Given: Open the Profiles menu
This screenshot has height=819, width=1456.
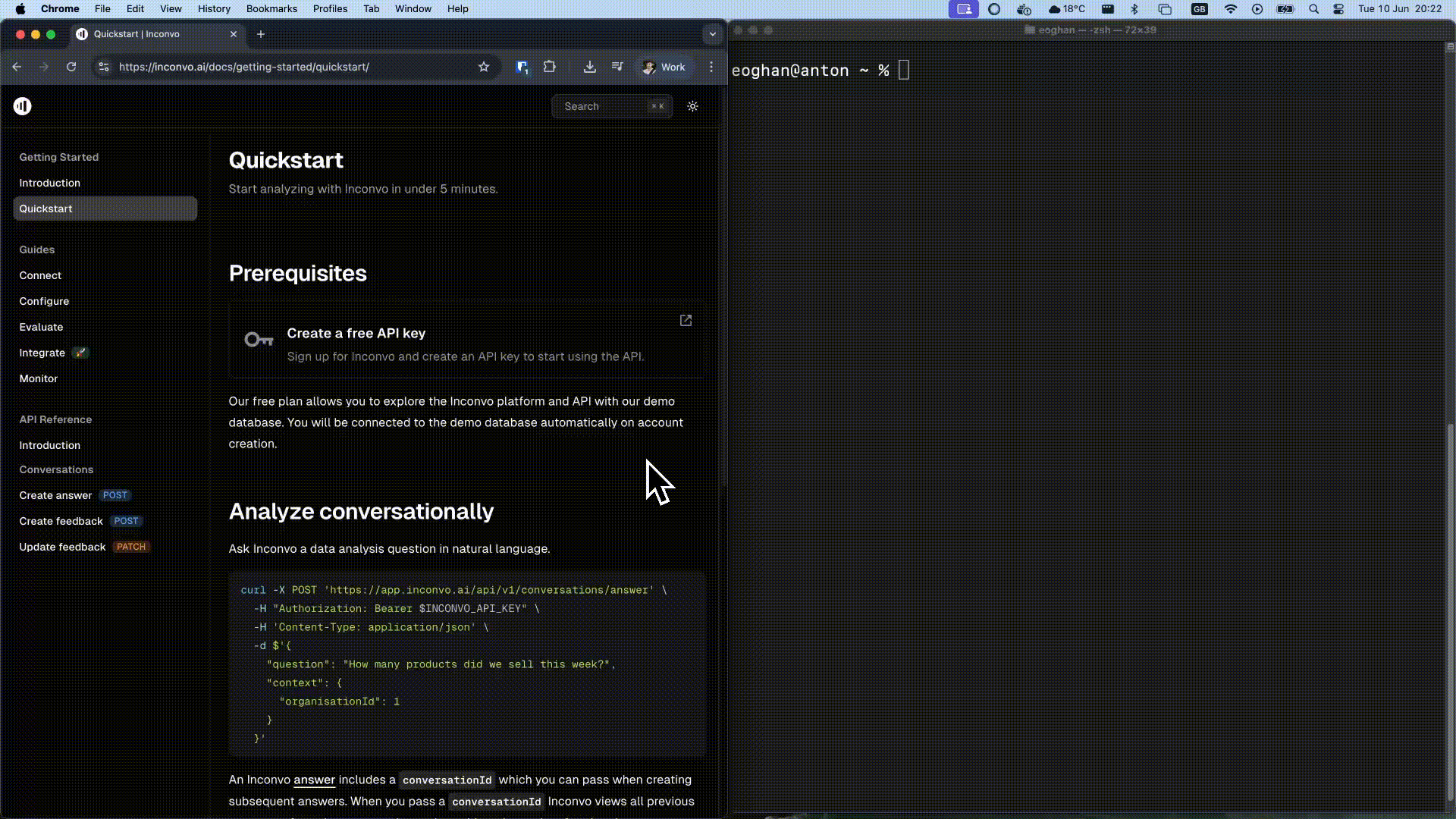Looking at the screenshot, I should pos(330,9).
